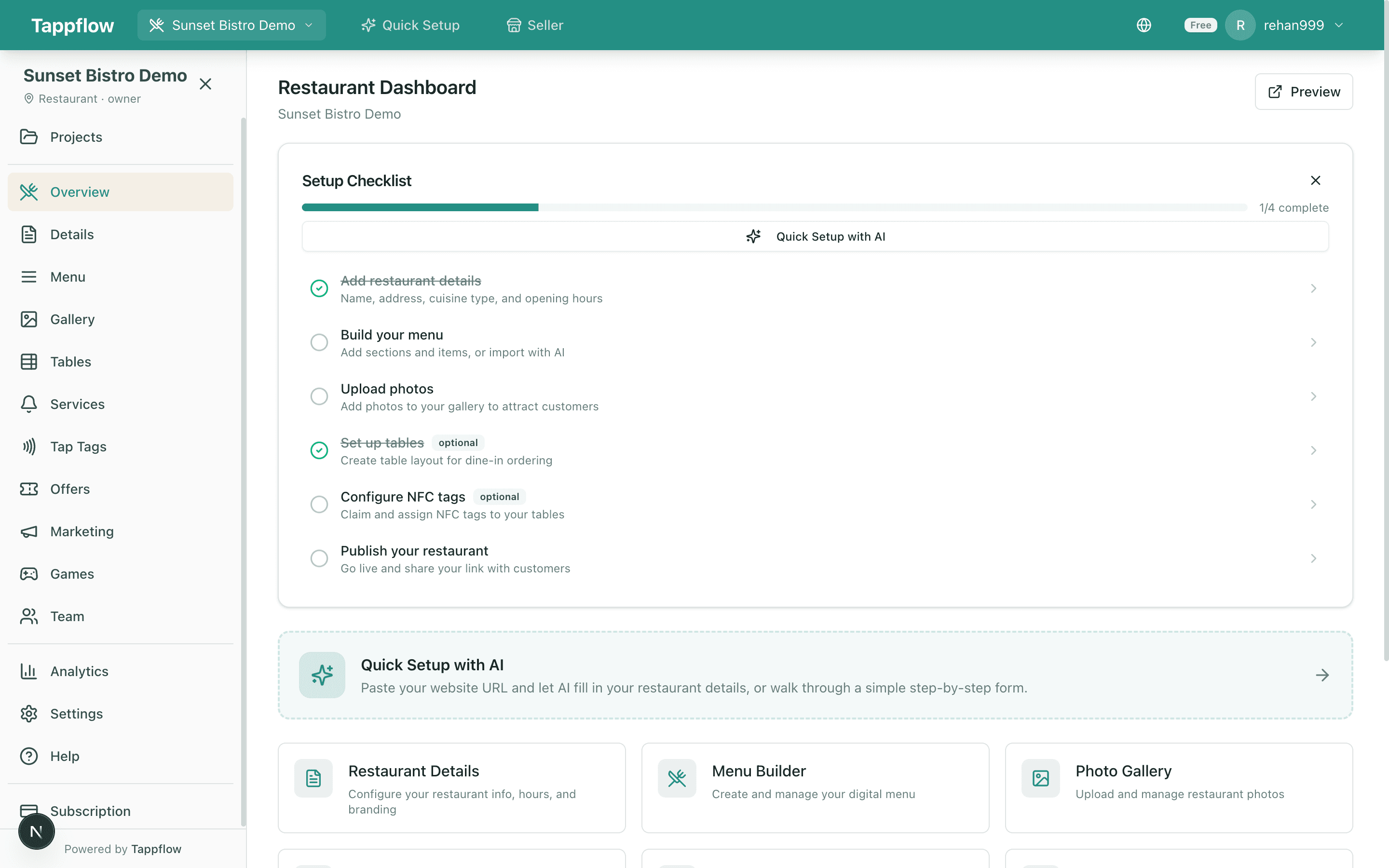The image size is (1389, 868).
Task: Open the Sunset Bistro Demo workspace dropdown
Action: point(231,25)
